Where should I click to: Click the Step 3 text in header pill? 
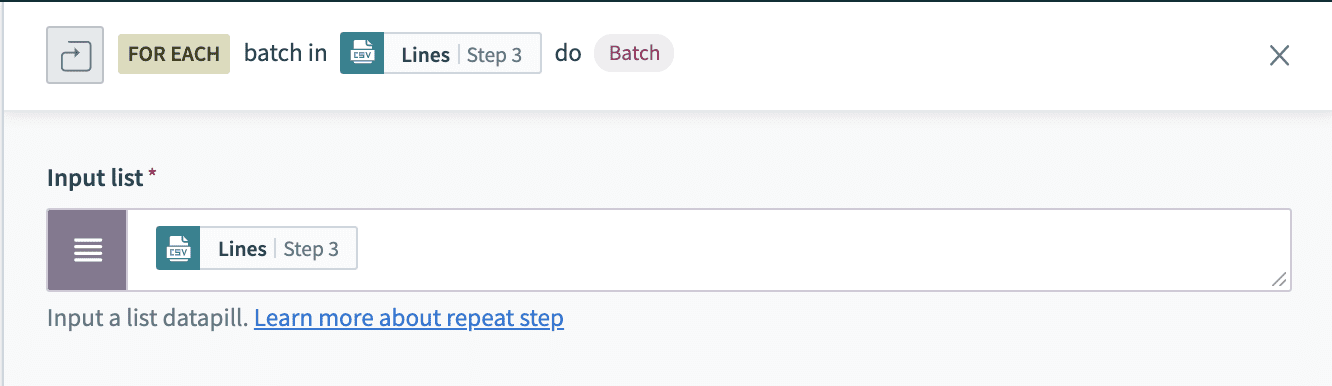tap(494, 55)
